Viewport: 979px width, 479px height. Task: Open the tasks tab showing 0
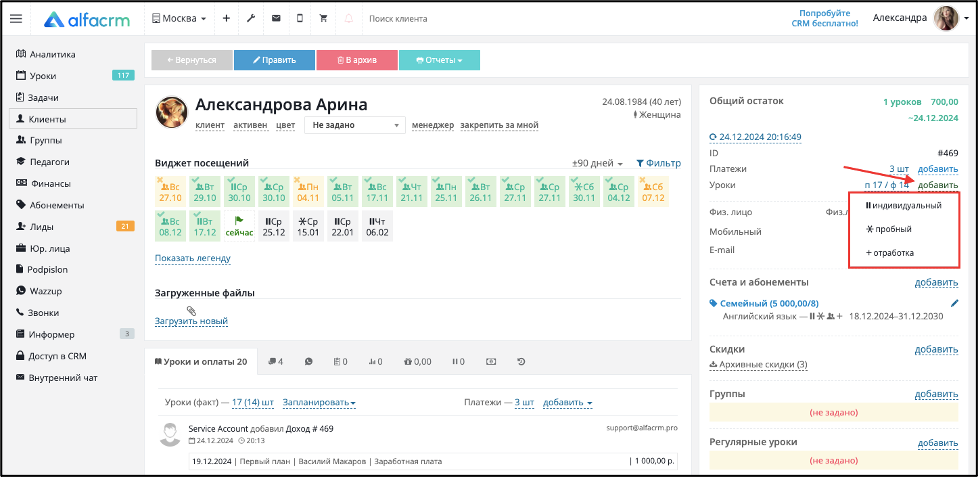[340, 361]
